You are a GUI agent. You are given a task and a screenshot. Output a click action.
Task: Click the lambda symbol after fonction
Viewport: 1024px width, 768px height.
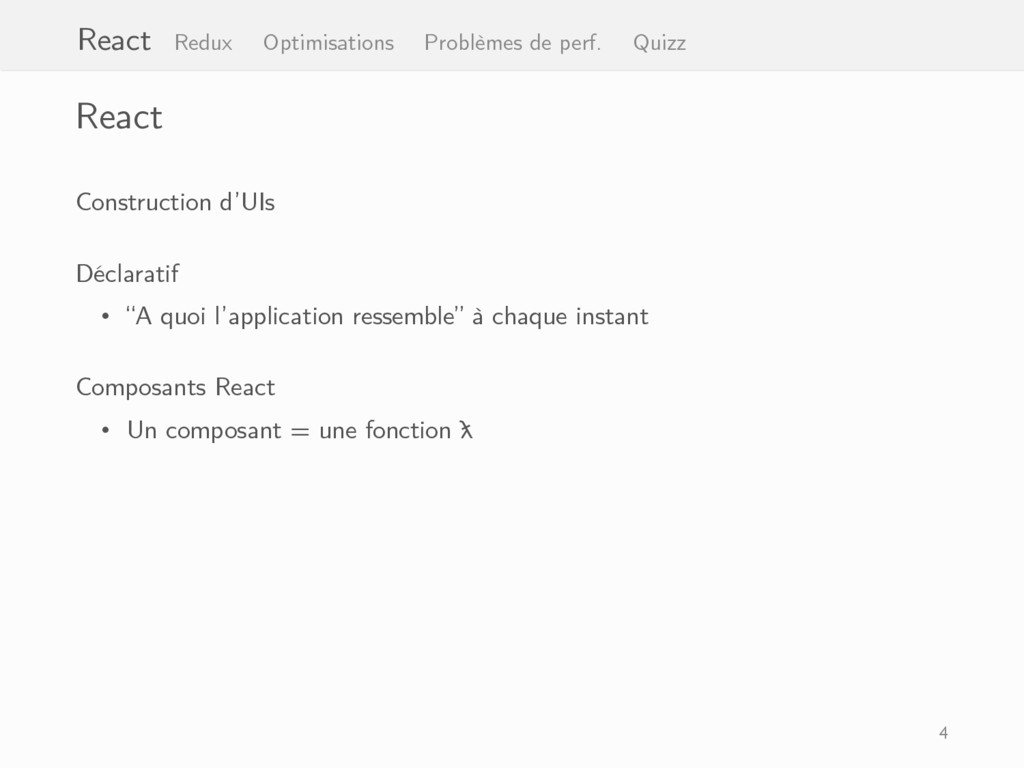(466, 430)
